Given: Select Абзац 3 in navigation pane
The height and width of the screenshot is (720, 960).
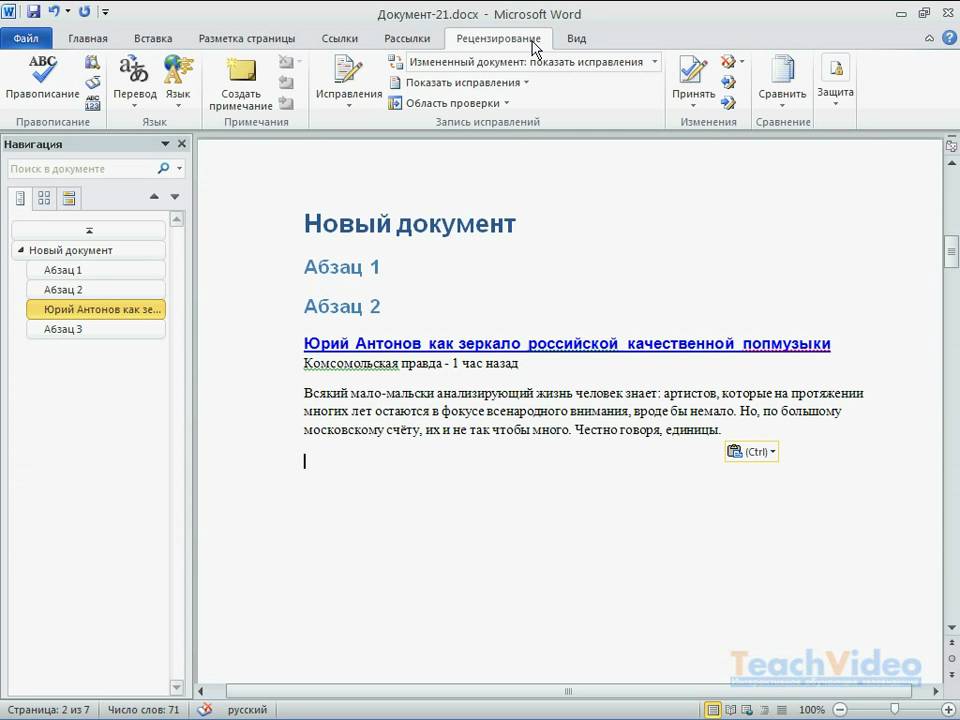Looking at the screenshot, I should (96, 329).
